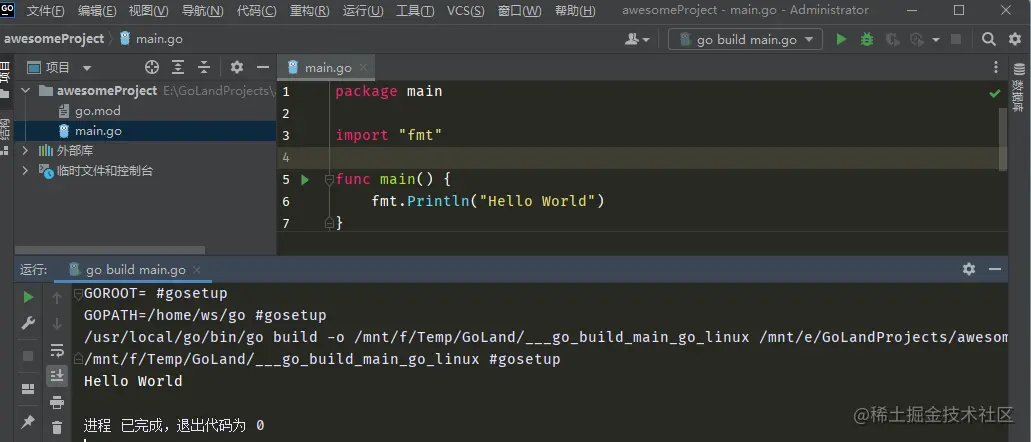Click the disabled stop button in the top toolbar
Image resolution: width=1031 pixels, height=442 pixels.
pyautogui.click(x=956, y=39)
